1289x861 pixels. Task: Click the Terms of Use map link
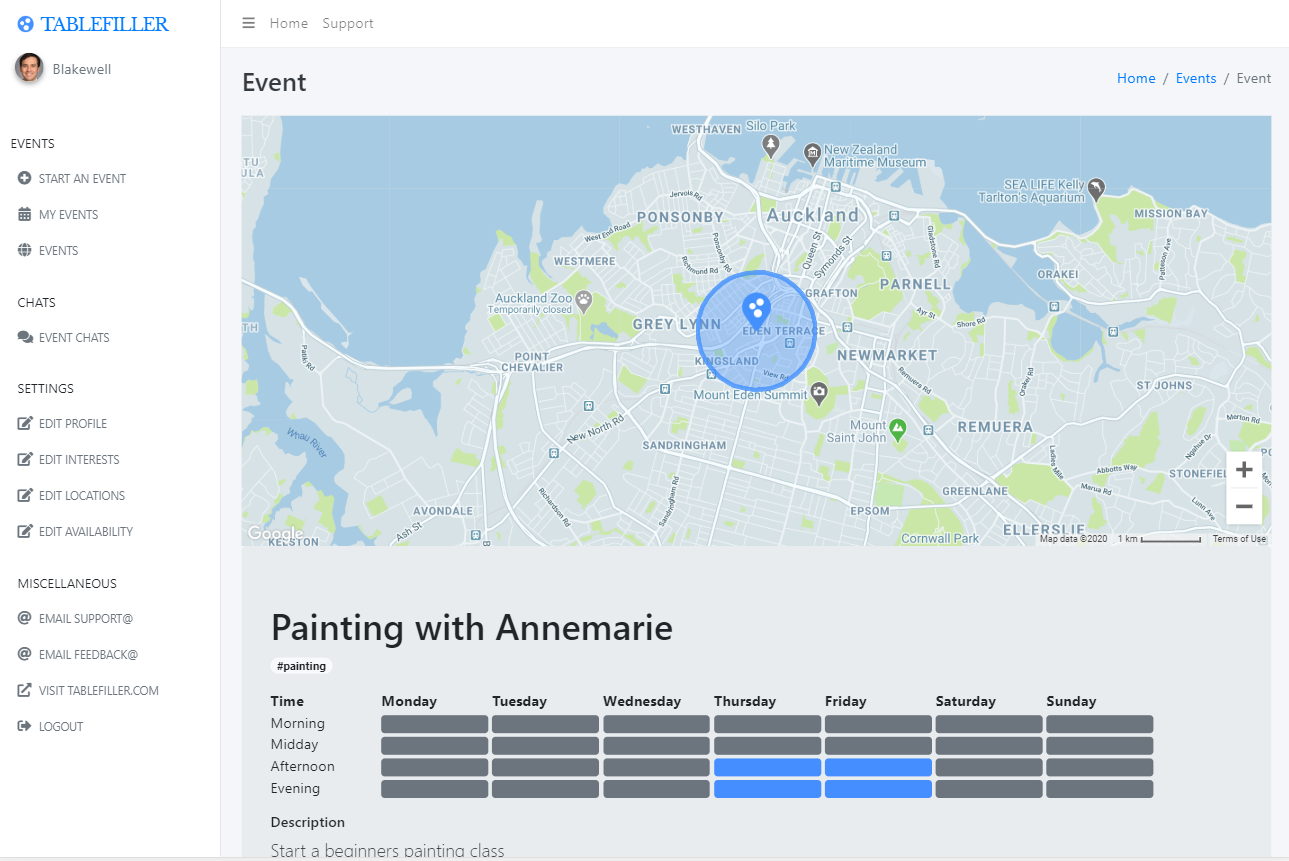coord(1239,539)
